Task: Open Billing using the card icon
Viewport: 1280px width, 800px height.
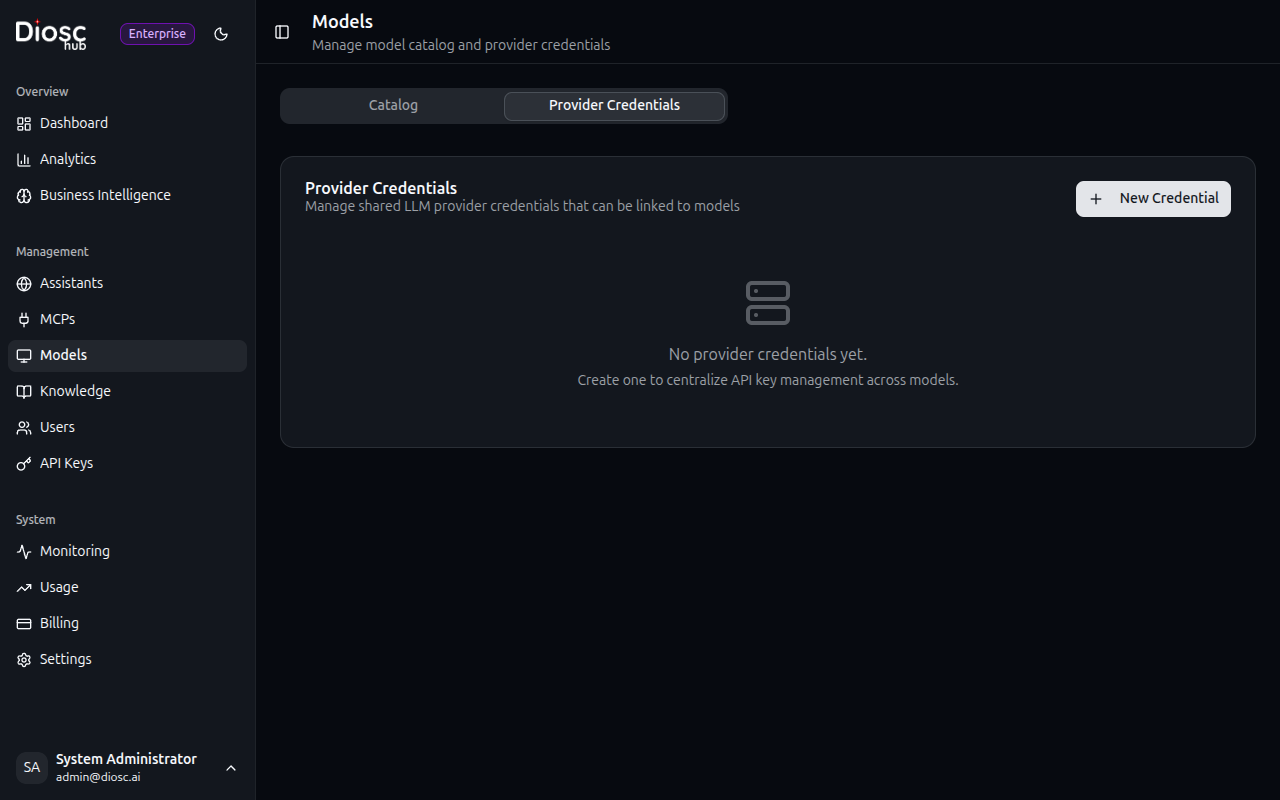Action: 23,623
